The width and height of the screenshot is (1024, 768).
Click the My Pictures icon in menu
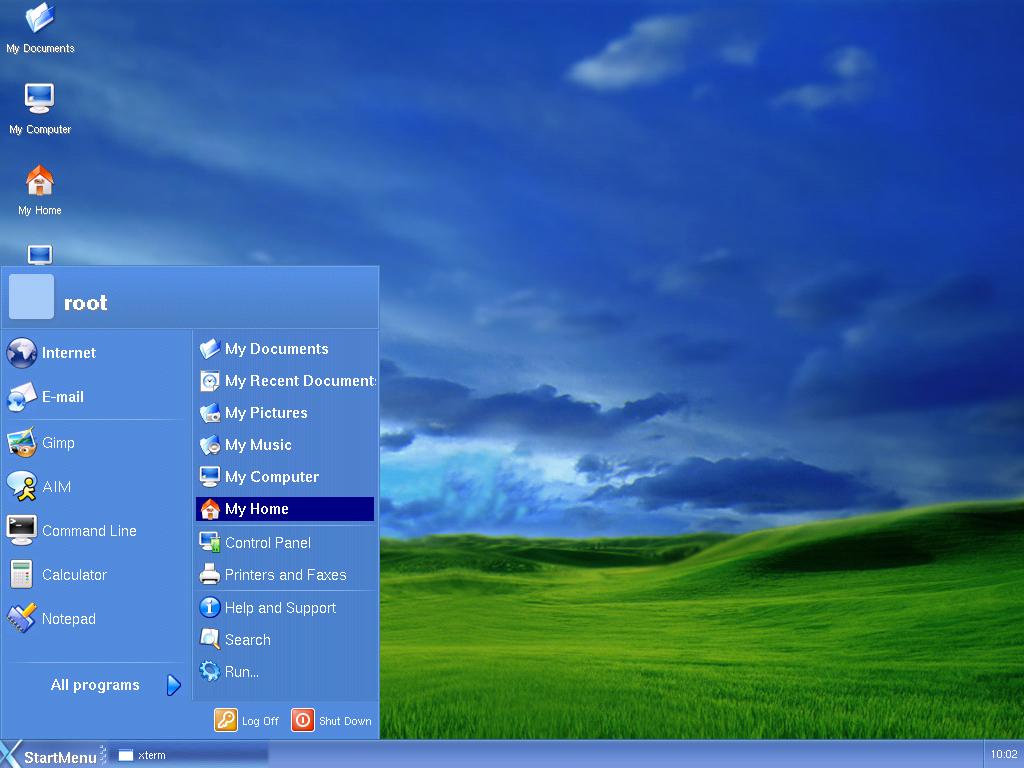pos(210,413)
